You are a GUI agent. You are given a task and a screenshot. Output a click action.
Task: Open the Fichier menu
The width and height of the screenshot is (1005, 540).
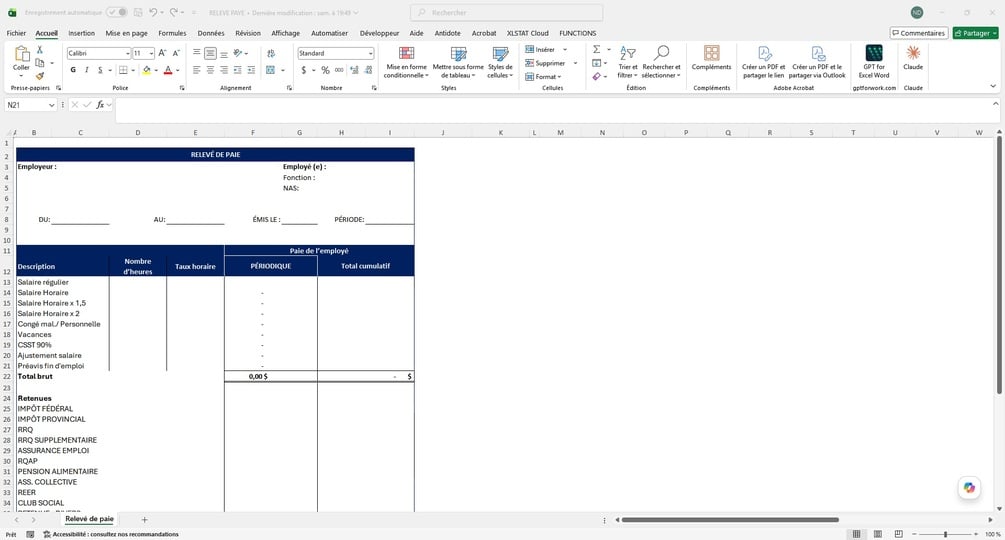16,33
